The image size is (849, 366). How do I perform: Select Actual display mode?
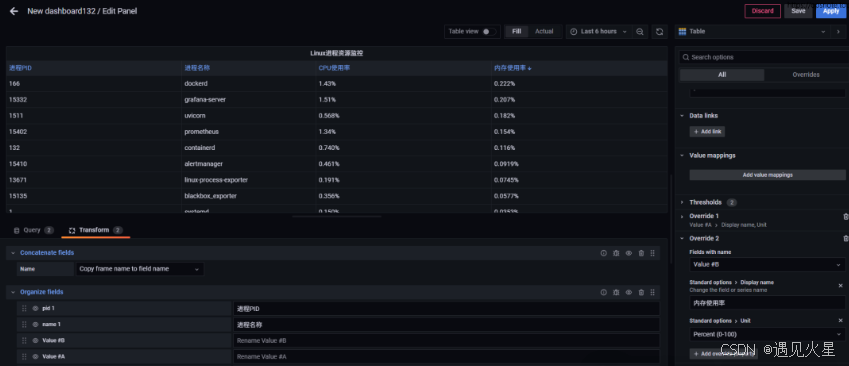click(544, 31)
